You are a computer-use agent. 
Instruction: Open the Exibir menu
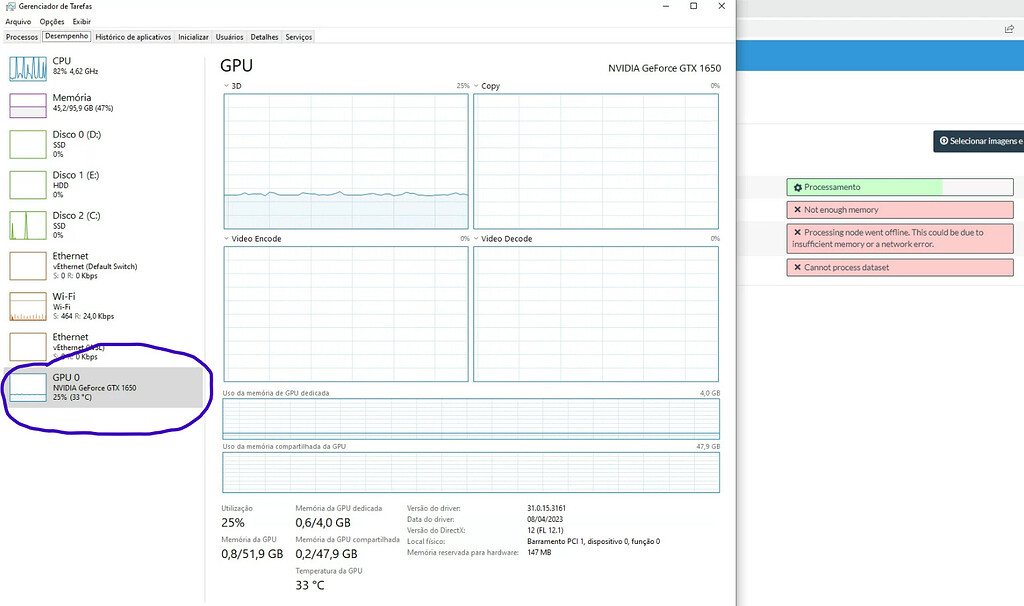(x=81, y=21)
